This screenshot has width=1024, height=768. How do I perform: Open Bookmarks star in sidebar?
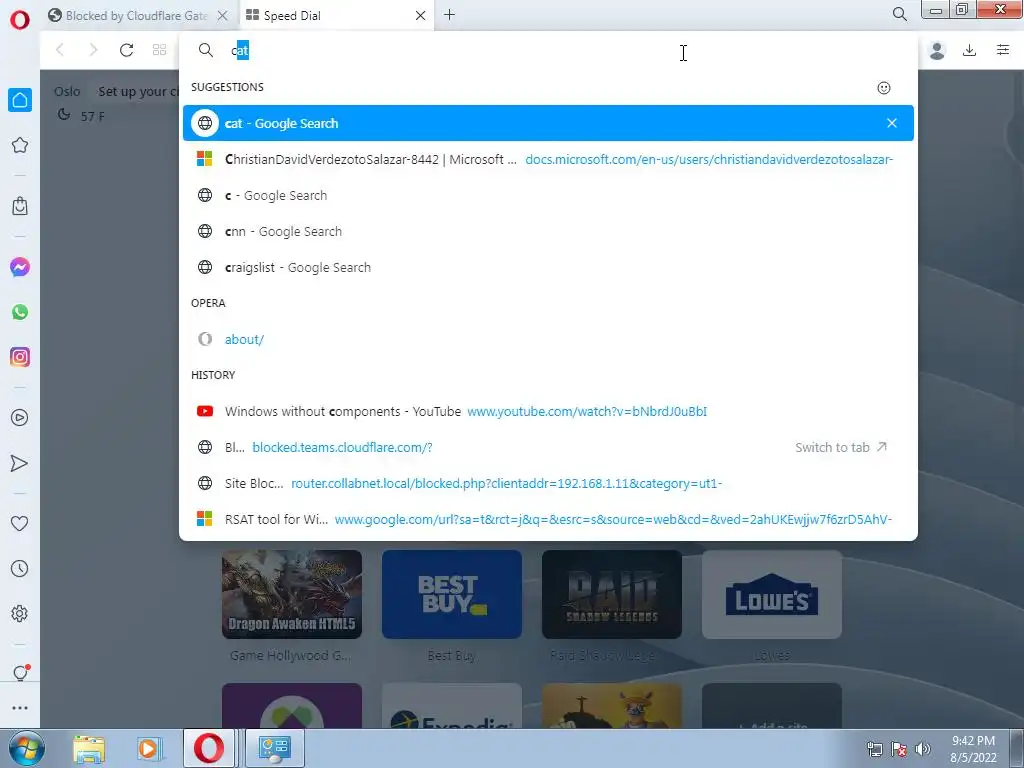(x=20, y=145)
